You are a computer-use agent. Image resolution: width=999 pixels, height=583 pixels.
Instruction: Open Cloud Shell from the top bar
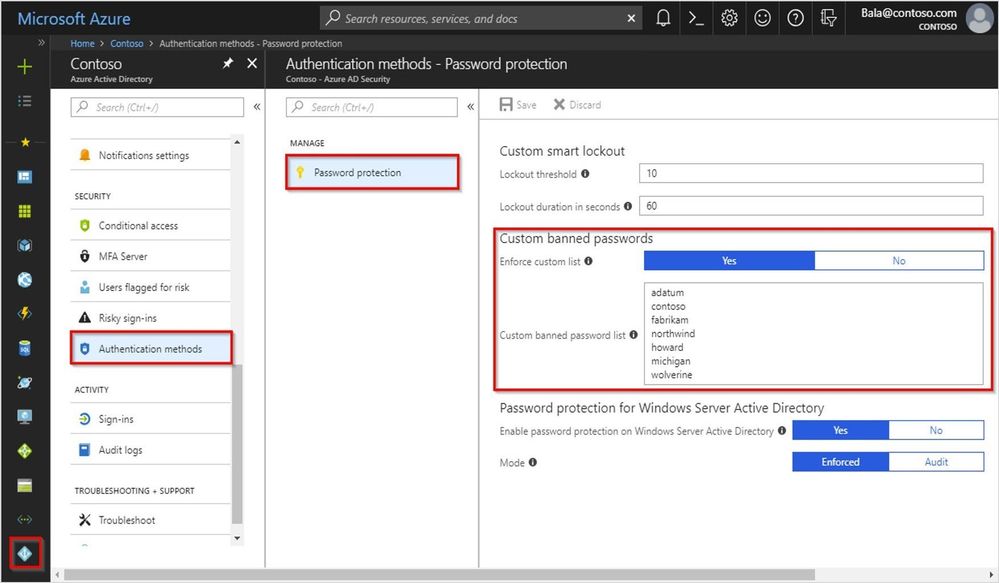[696, 18]
